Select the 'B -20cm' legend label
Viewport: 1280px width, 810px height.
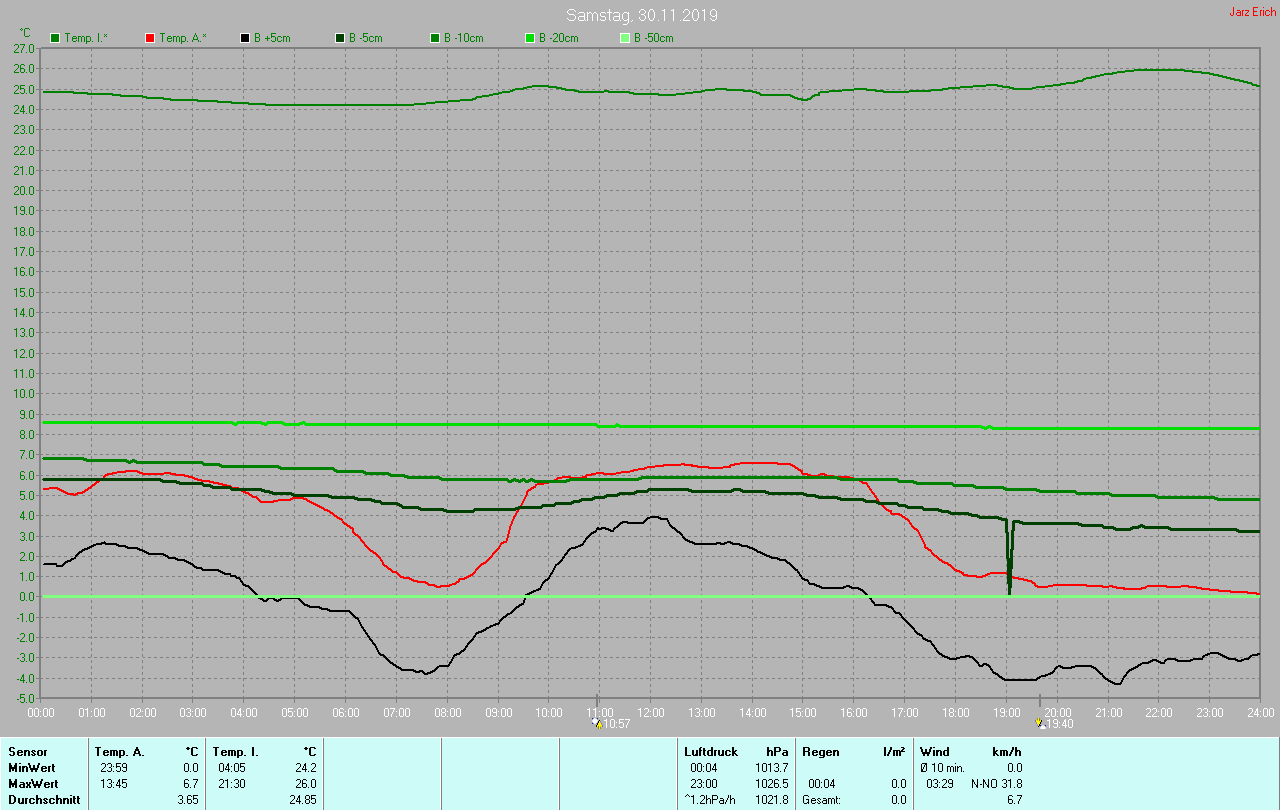tap(559, 38)
